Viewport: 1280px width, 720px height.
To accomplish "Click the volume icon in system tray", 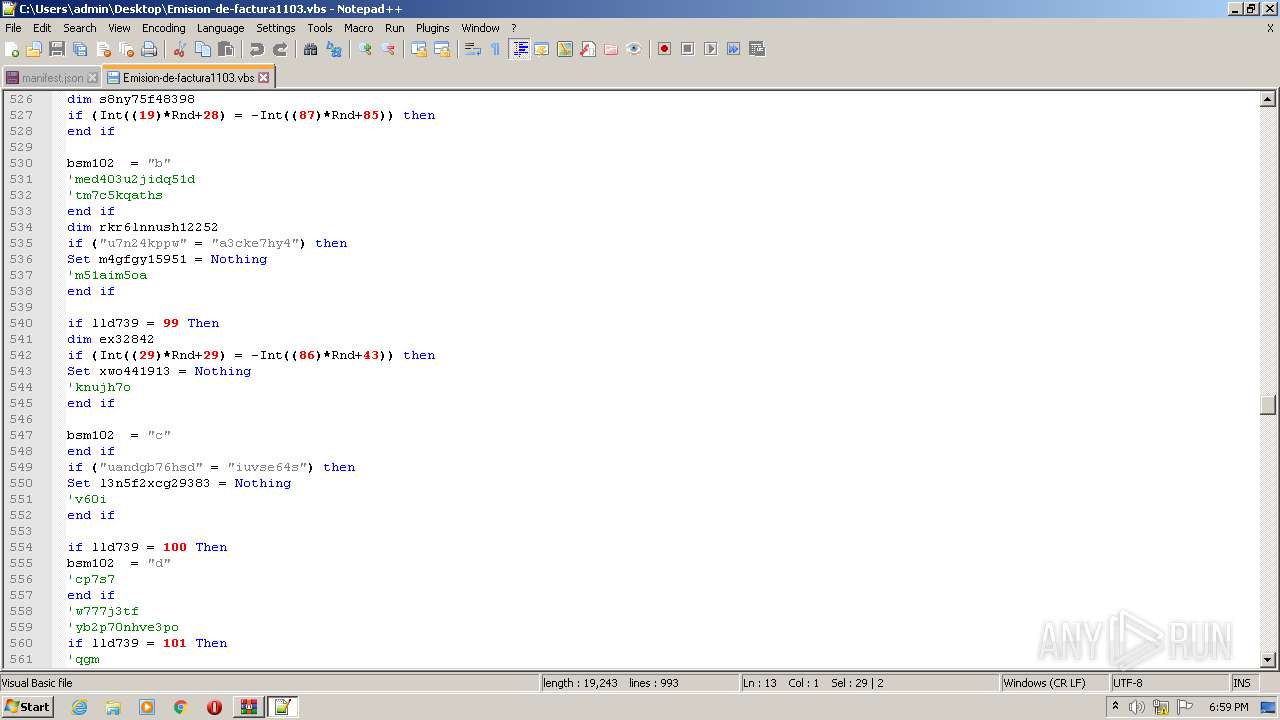I will [1137, 707].
